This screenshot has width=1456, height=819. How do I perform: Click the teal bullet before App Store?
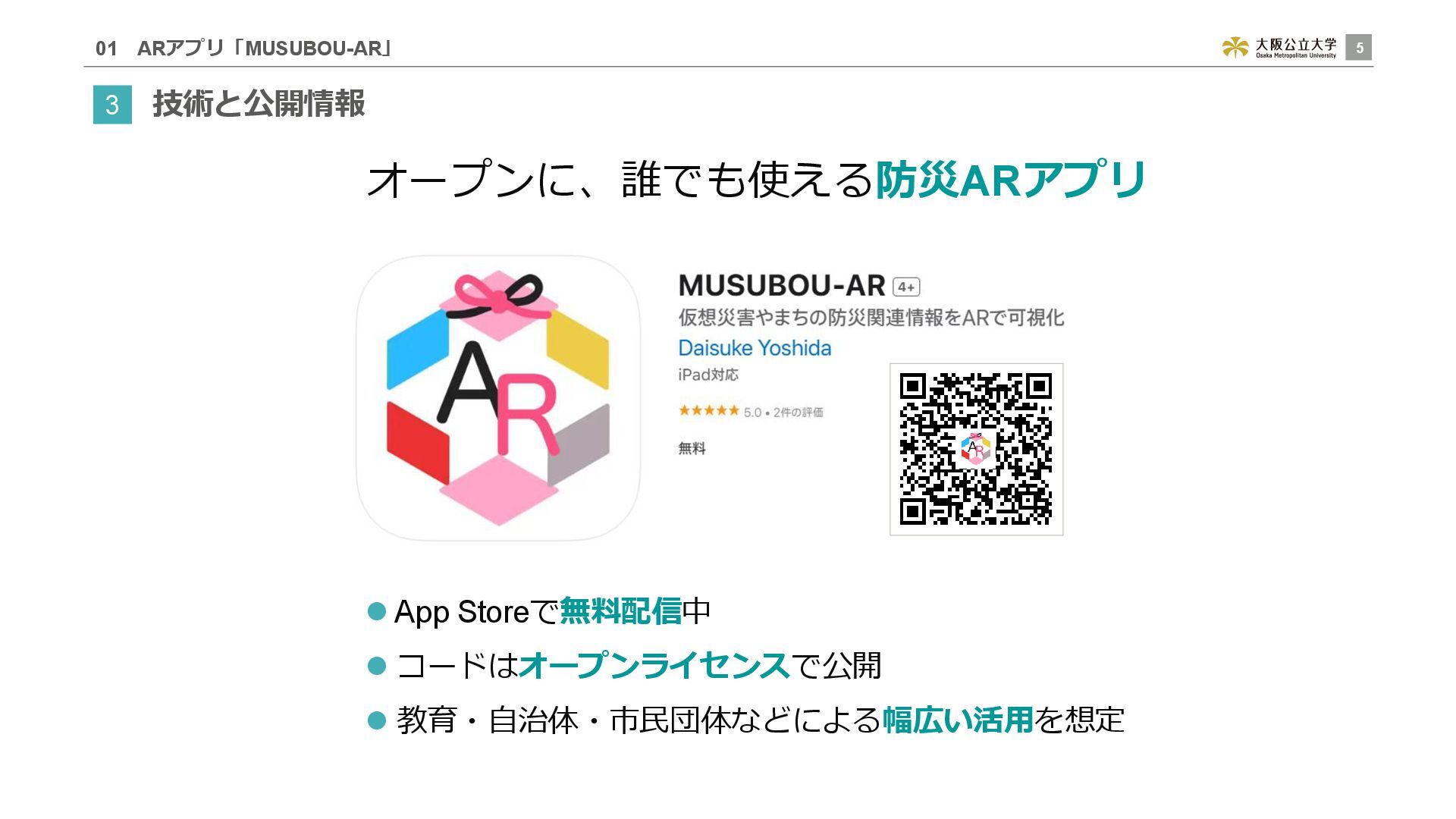point(377,611)
